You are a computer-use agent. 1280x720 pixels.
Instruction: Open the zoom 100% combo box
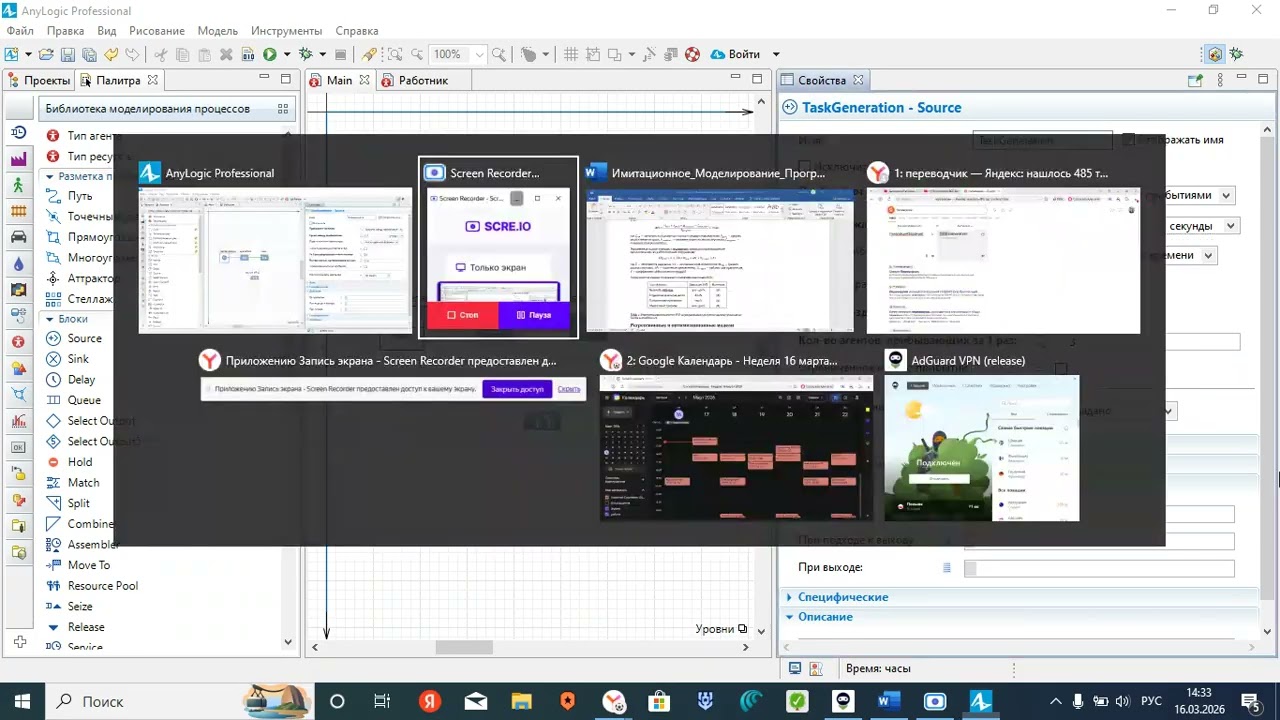(x=459, y=54)
